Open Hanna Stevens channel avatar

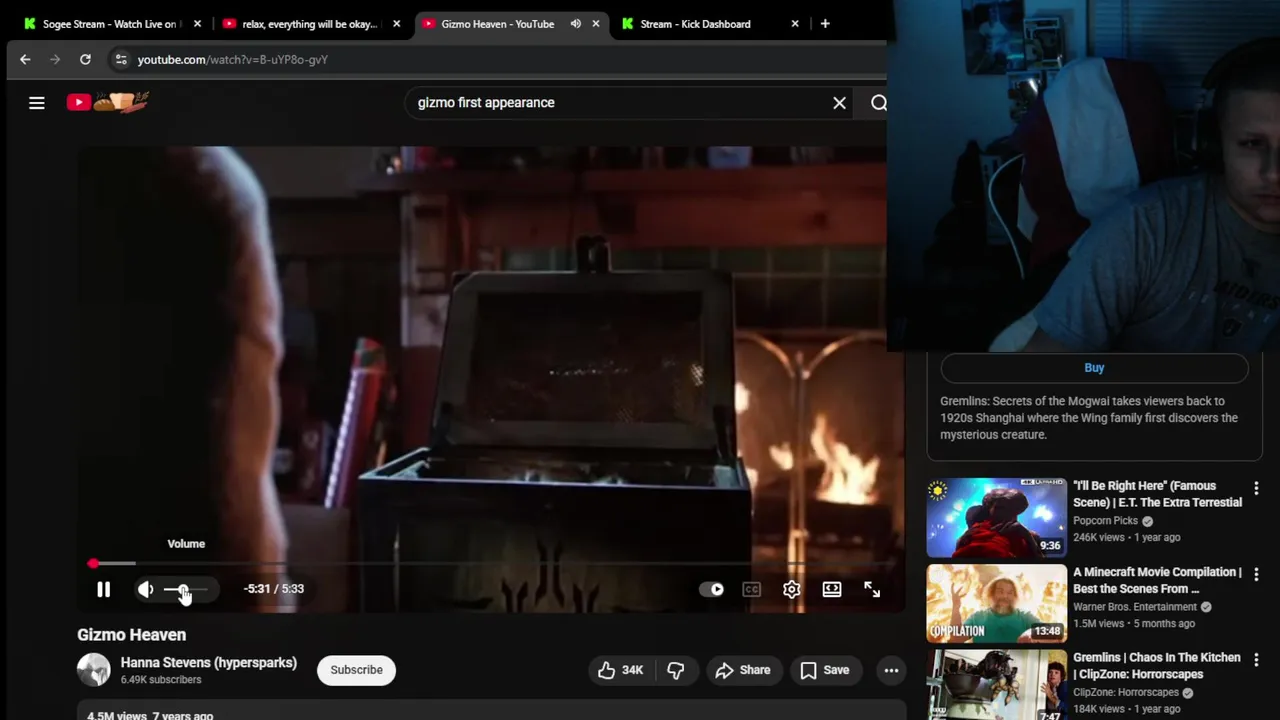coord(94,670)
